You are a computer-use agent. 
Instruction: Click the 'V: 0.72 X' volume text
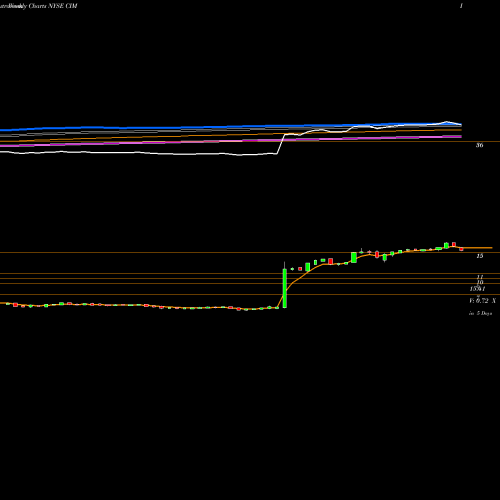482,301
